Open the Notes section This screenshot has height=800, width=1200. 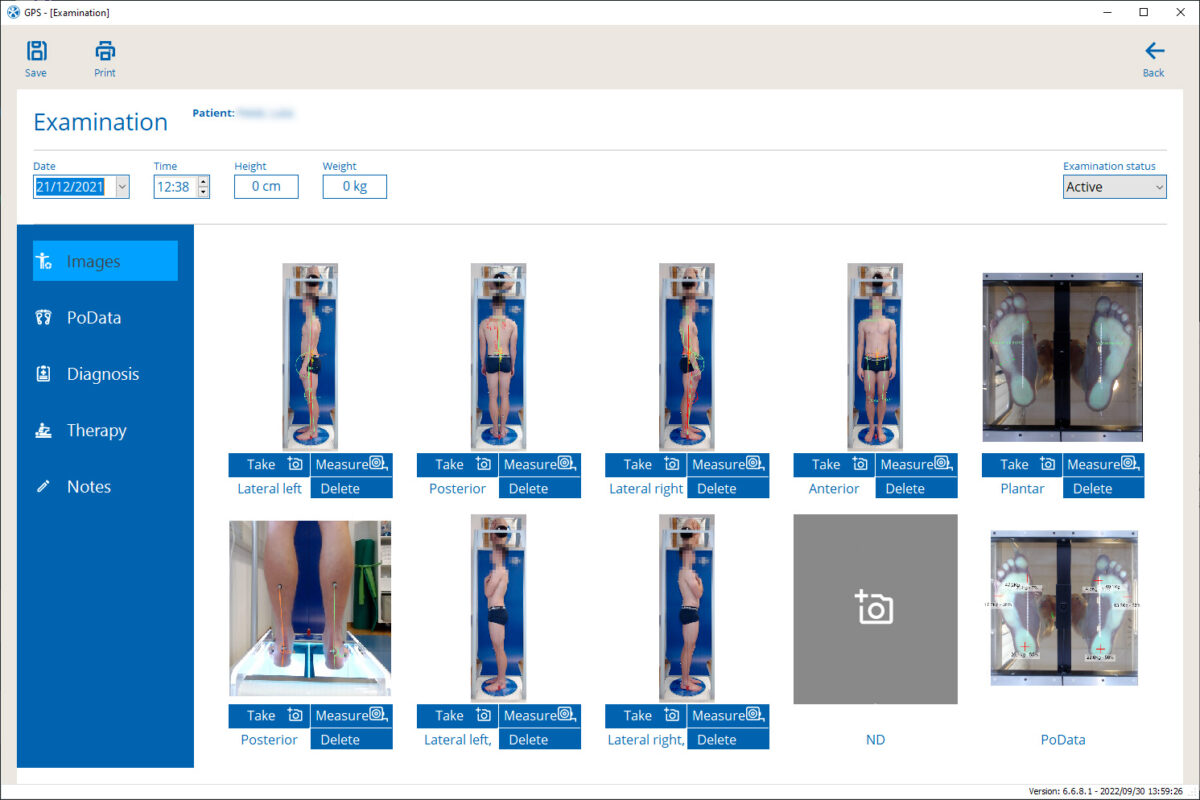88,487
